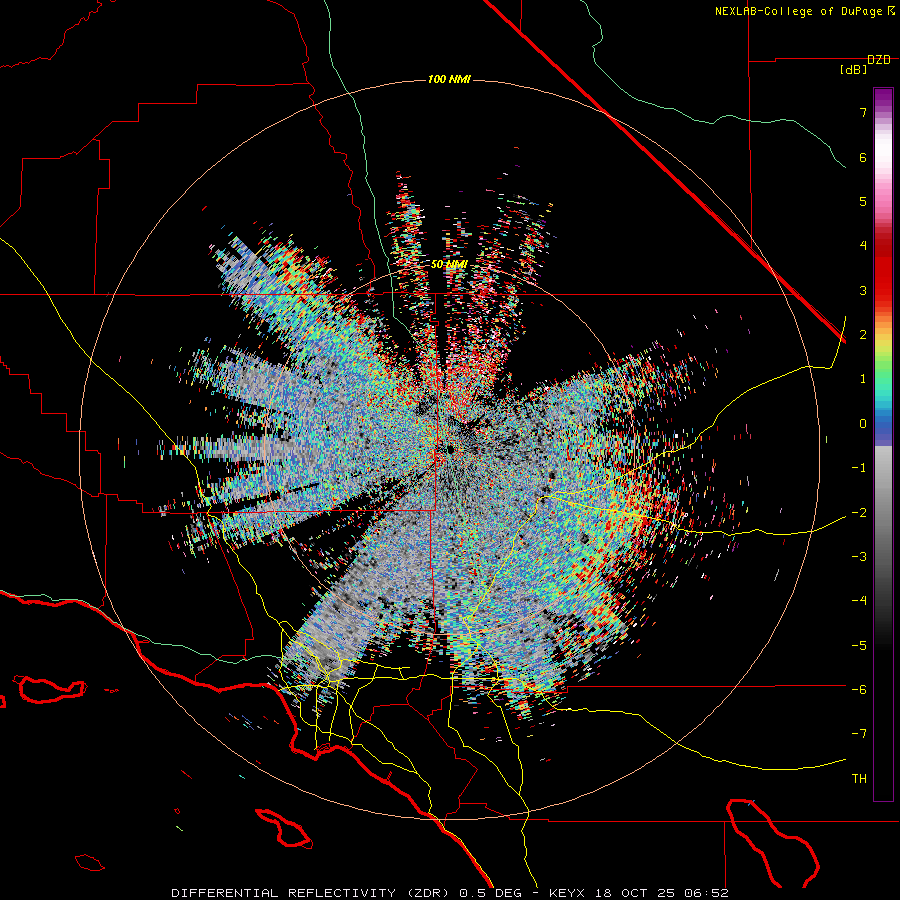
Task: Click the 5 value on the color scale
Action: pyautogui.click(x=863, y=201)
